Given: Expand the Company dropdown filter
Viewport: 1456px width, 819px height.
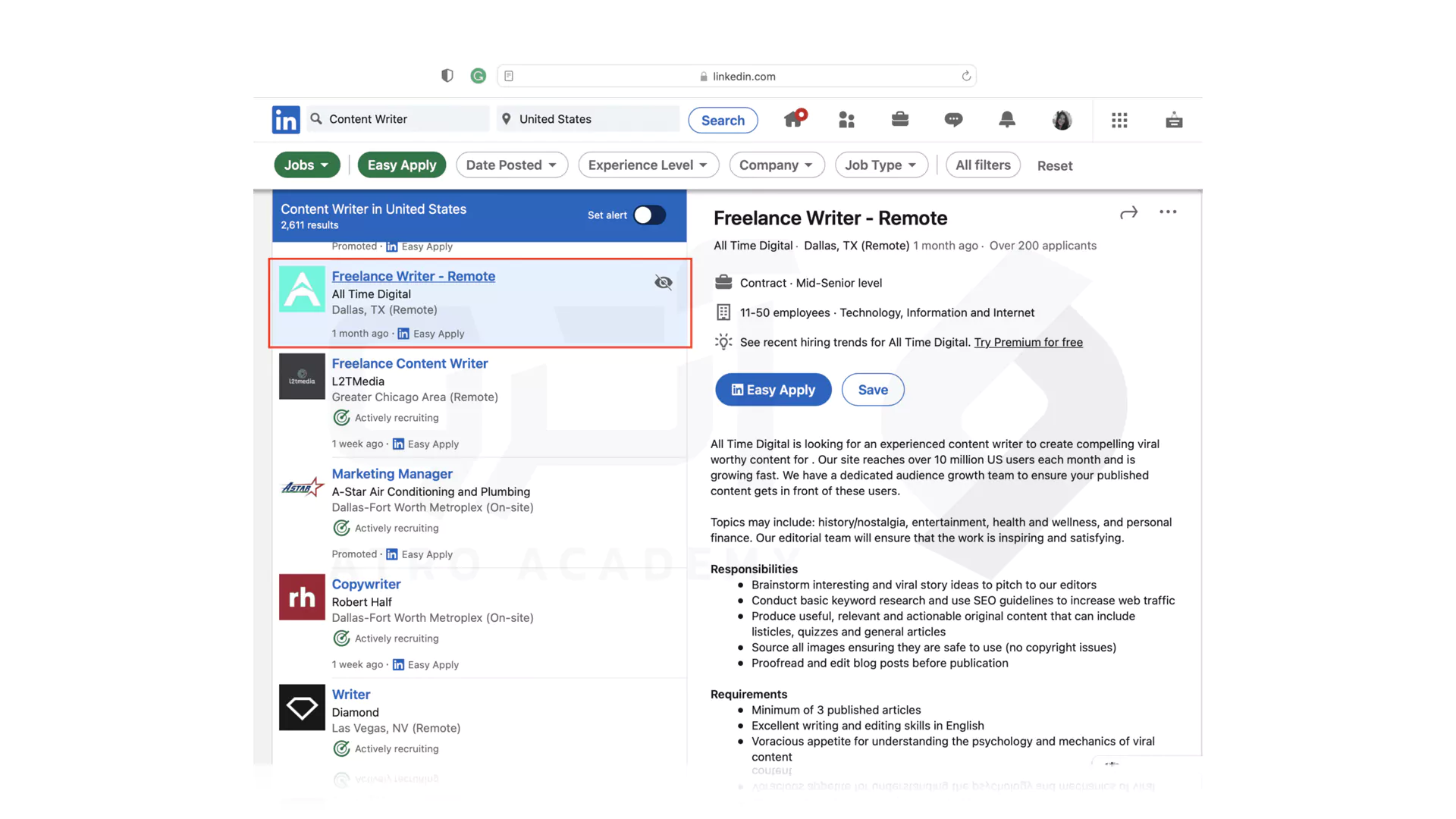Looking at the screenshot, I should point(777,165).
